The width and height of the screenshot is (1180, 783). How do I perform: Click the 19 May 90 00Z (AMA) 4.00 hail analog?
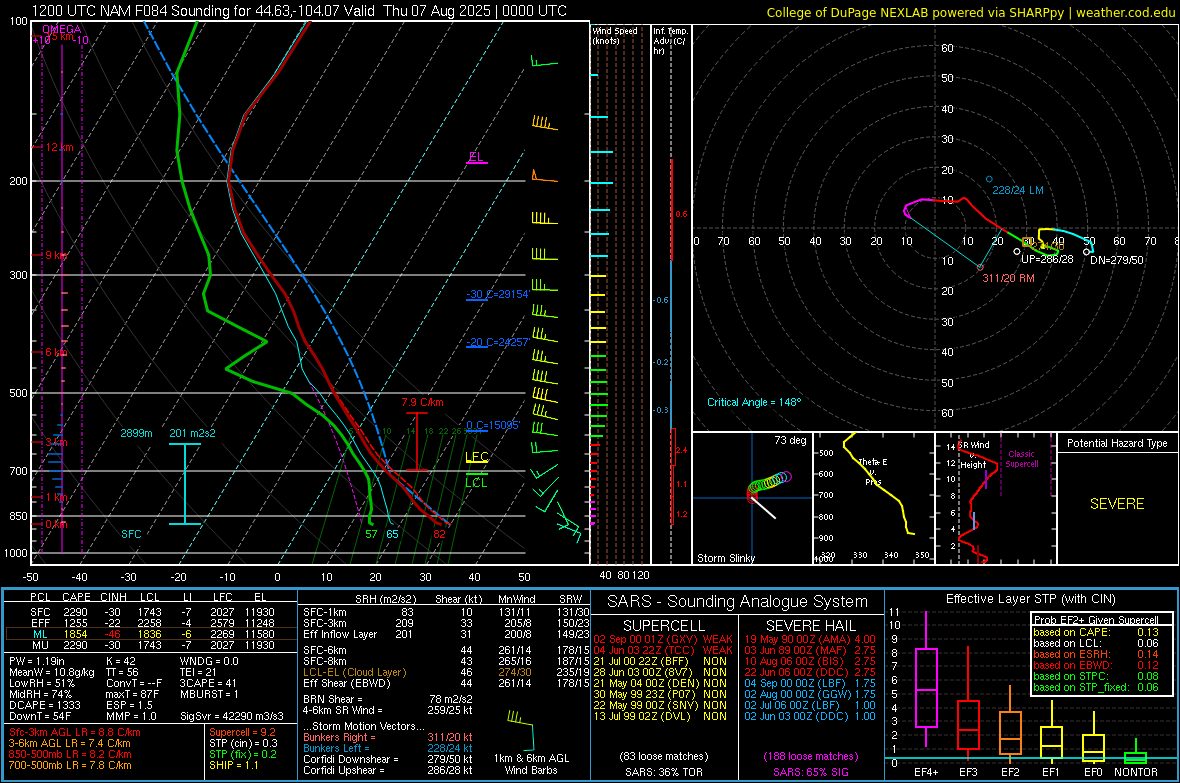click(x=810, y=639)
